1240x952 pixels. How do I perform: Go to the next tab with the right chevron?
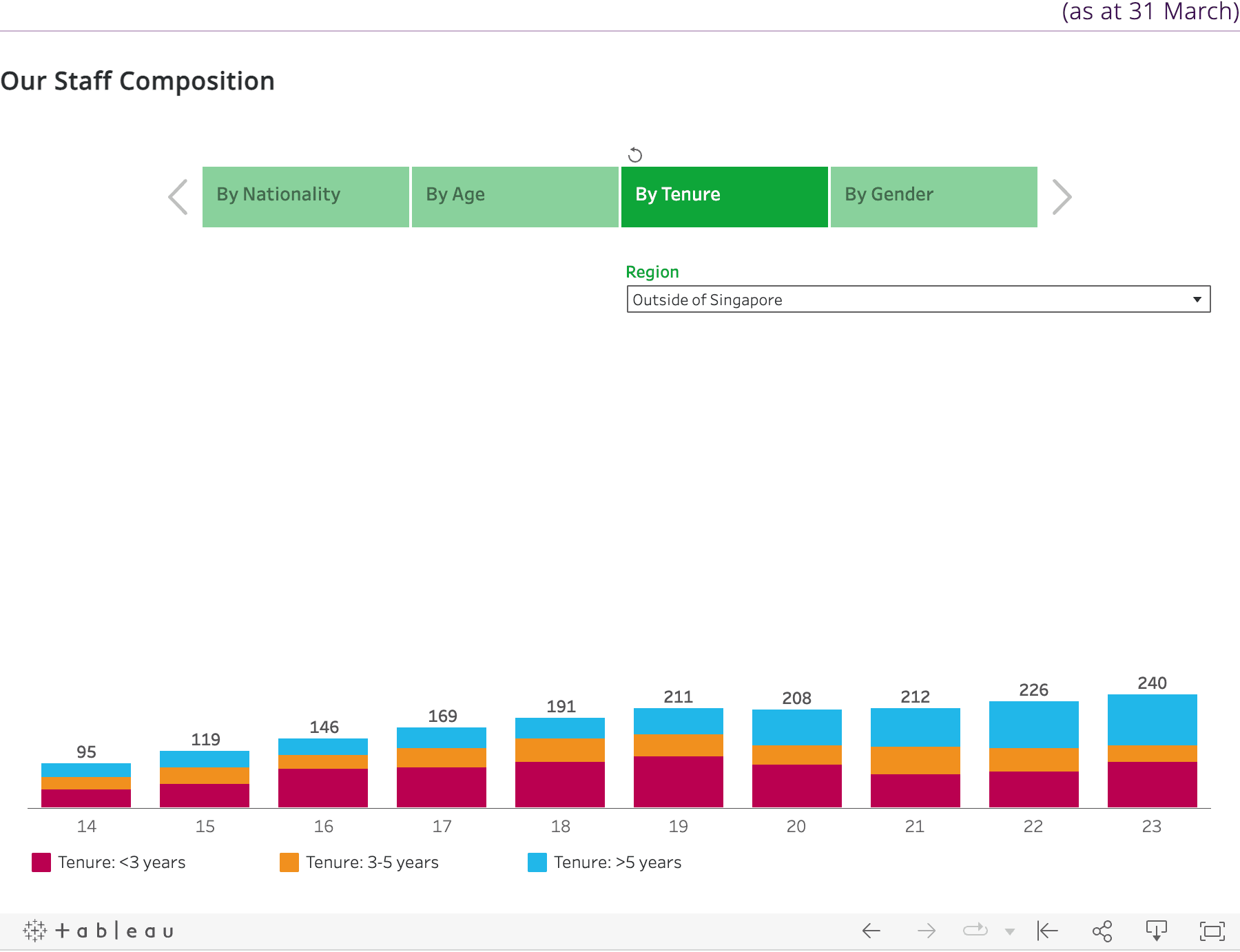[x=1062, y=197]
